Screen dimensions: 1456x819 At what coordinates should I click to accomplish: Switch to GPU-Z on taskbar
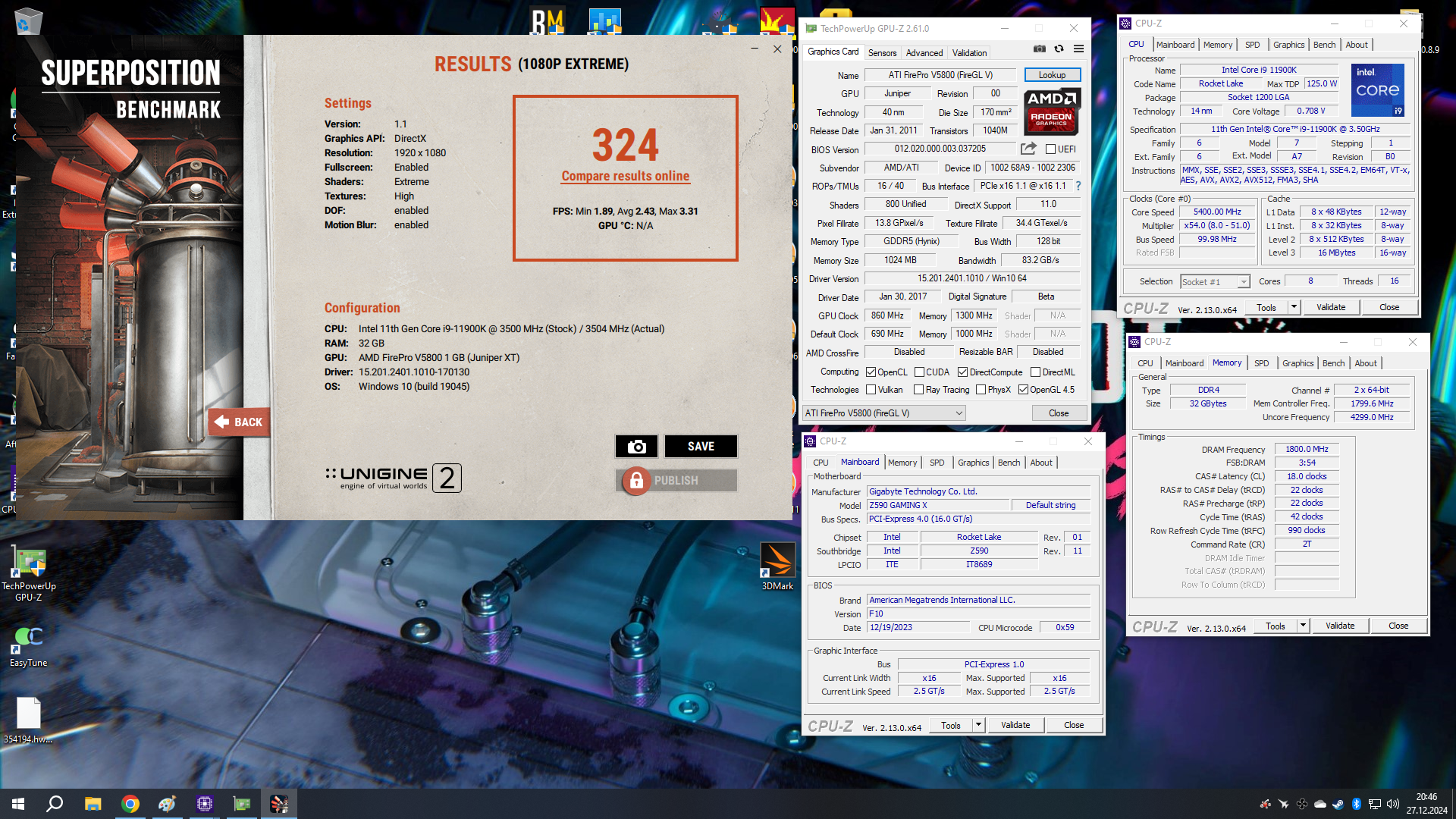coord(241,804)
